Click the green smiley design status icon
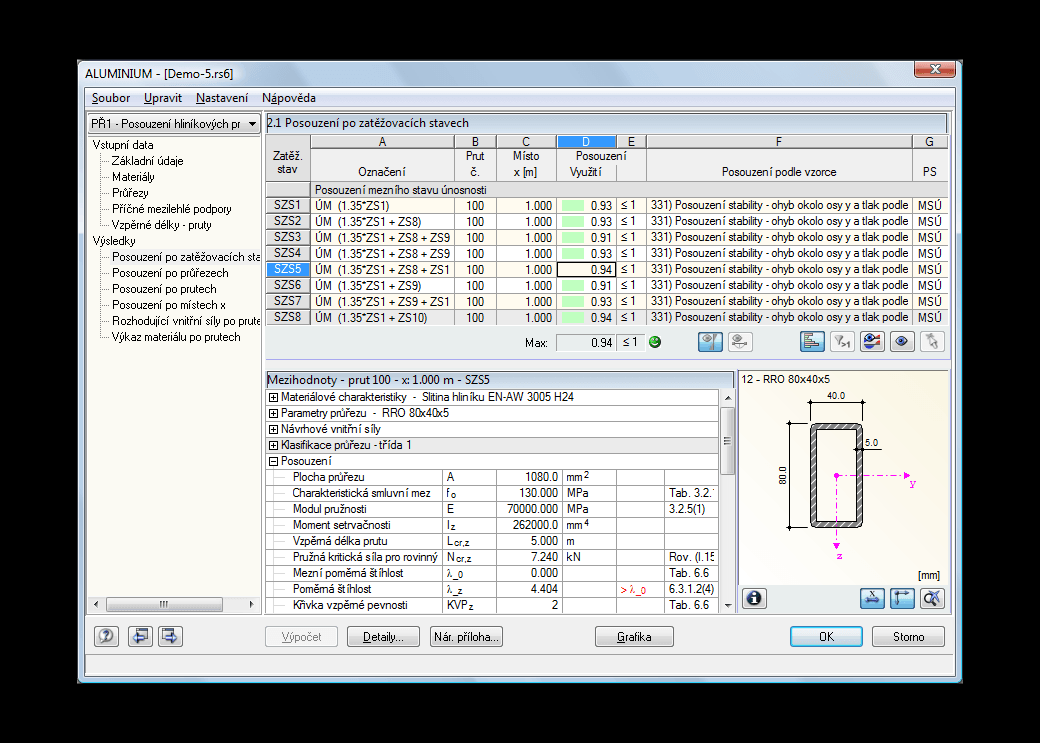This screenshot has width=1040, height=743. [655, 342]
